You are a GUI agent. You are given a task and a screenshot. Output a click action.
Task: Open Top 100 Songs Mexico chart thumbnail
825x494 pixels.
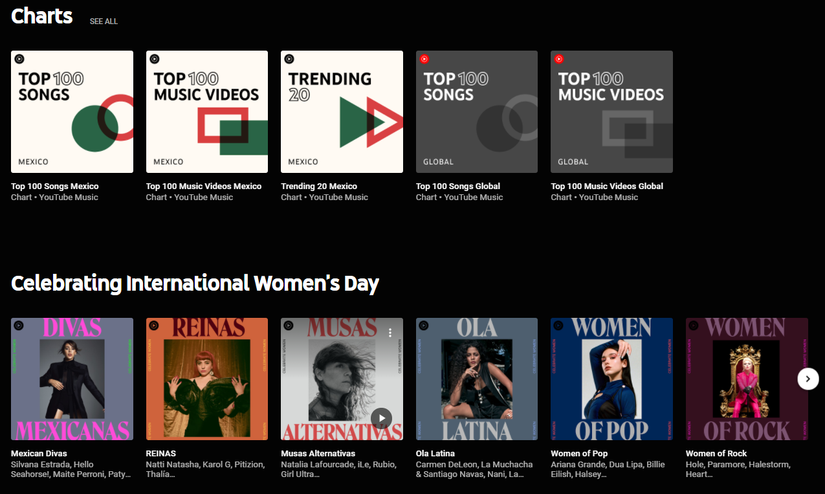tap(72, 112)
